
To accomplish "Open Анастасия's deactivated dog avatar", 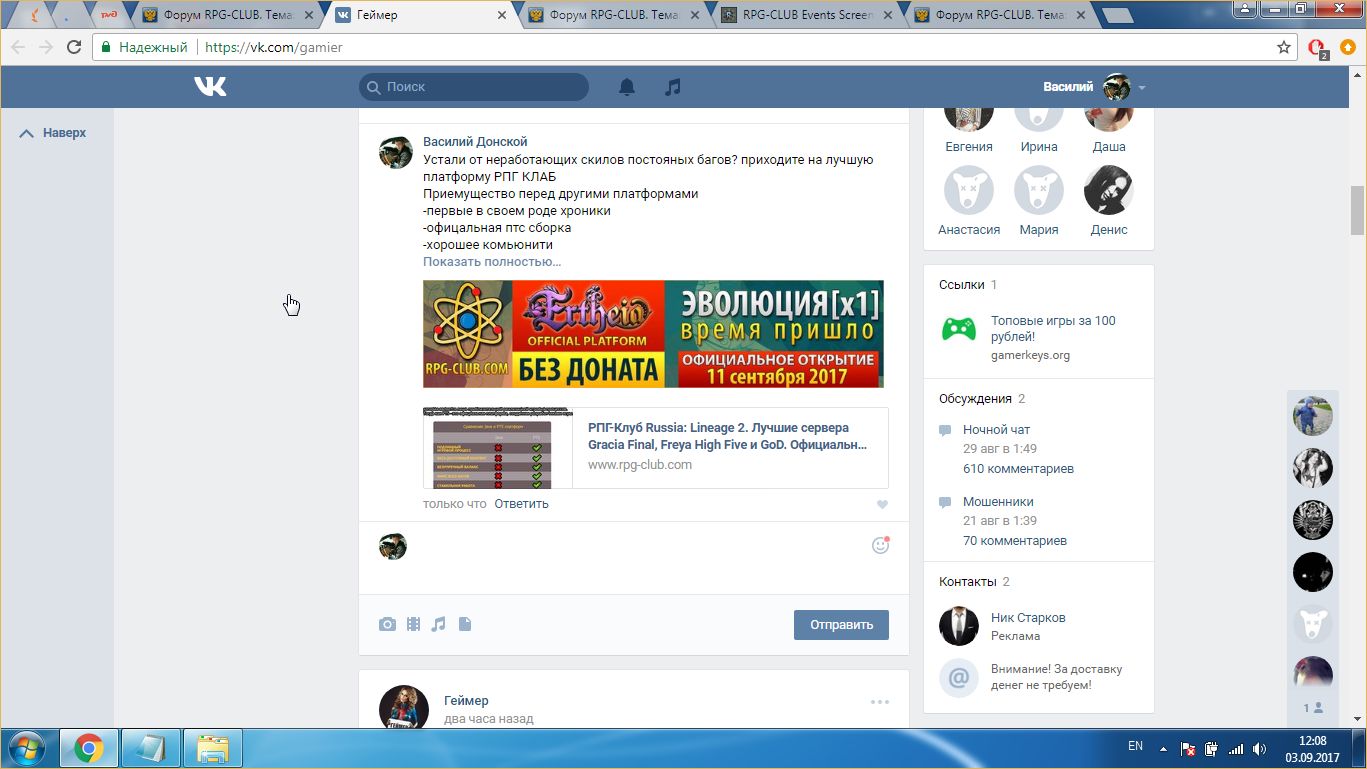I will (x=969, y=190).
